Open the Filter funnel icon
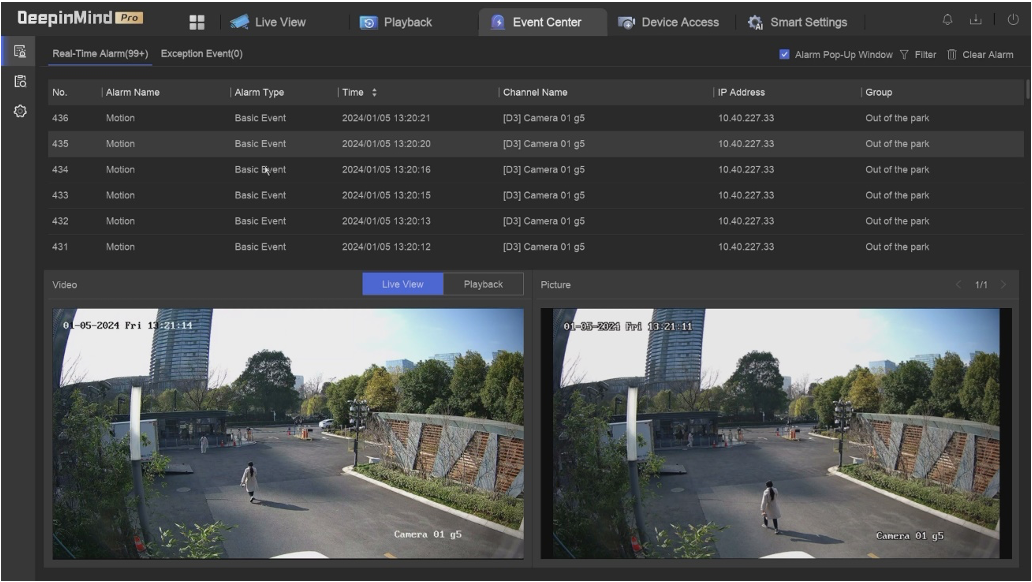 coord(904,55)
